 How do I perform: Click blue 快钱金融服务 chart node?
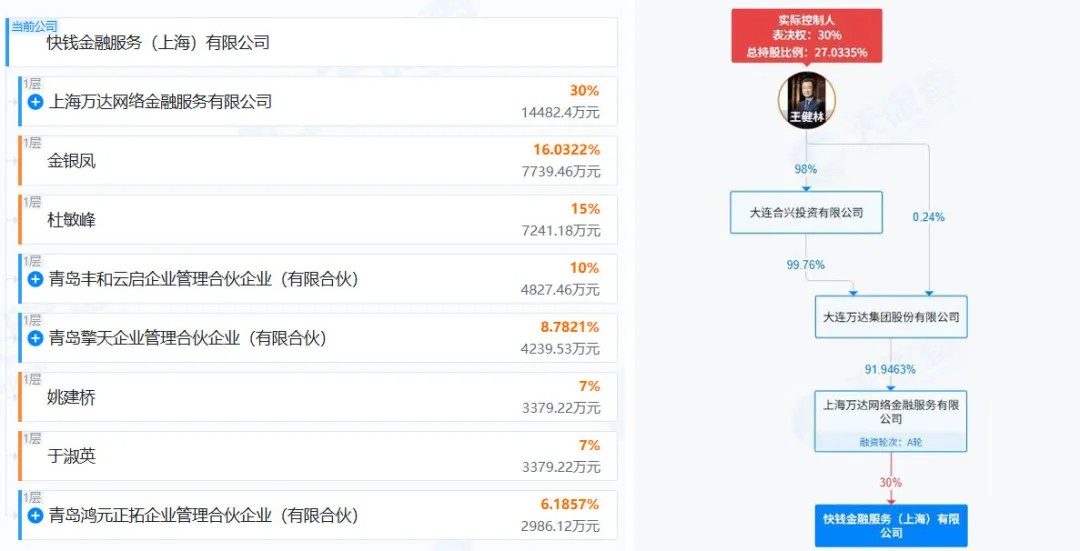point(891,526)
